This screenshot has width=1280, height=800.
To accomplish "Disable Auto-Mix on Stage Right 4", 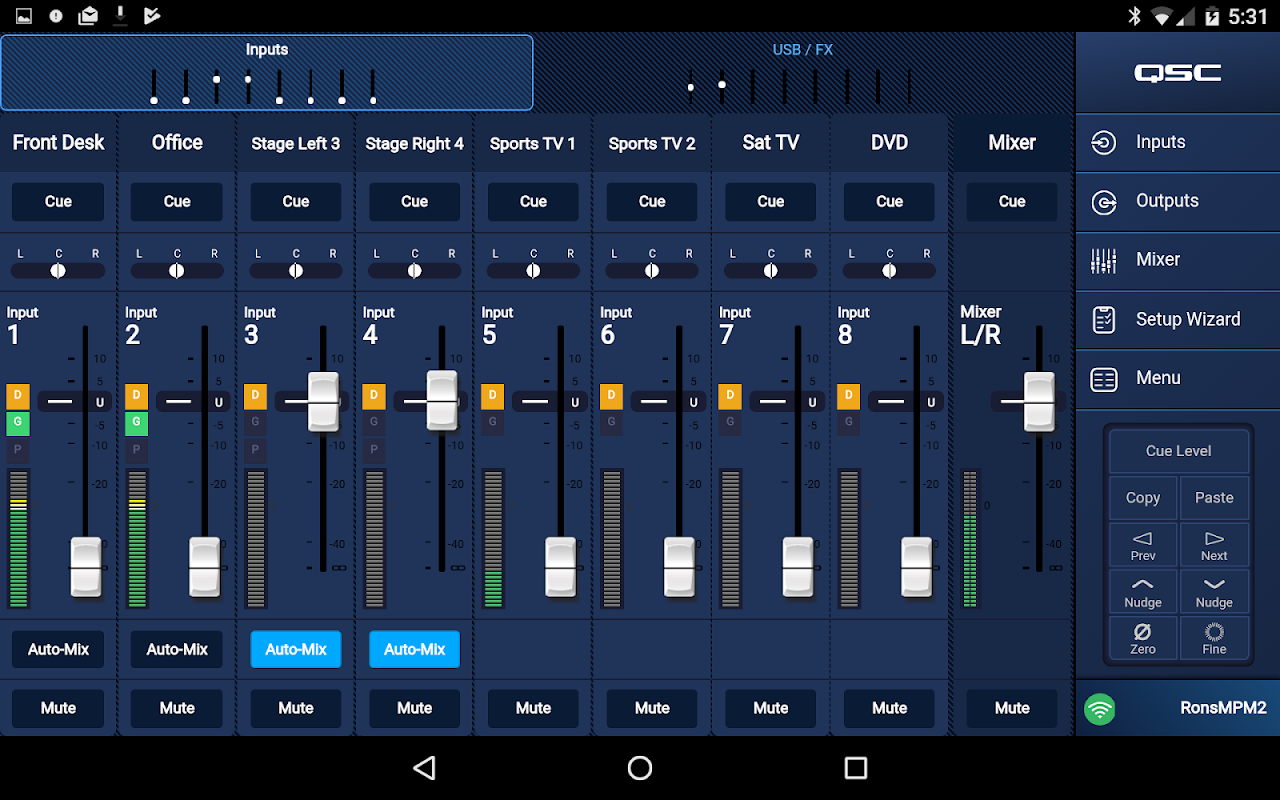I will coord(415,649).
